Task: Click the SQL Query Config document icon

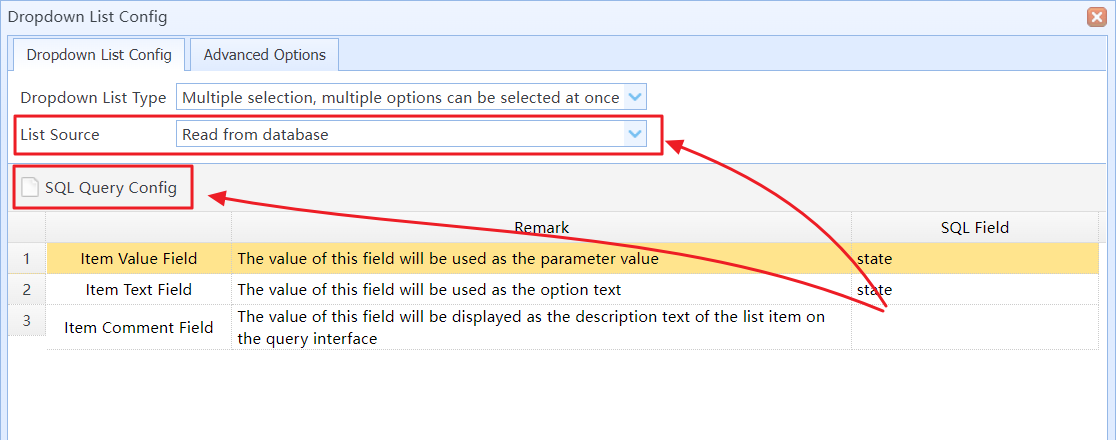Action: pyautogui.click(x=29, y=187)
